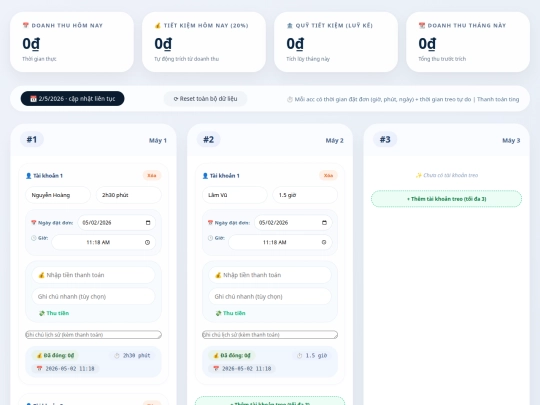Focus Ghi chú nhanh field in machine #2
This screenshot has width=540, height=405.
[x=270, y=296]
